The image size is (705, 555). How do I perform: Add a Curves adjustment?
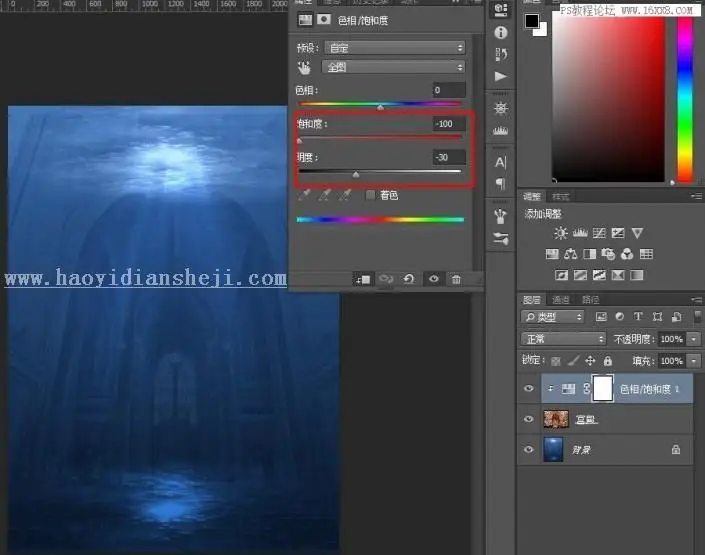[x=599, y=233]
